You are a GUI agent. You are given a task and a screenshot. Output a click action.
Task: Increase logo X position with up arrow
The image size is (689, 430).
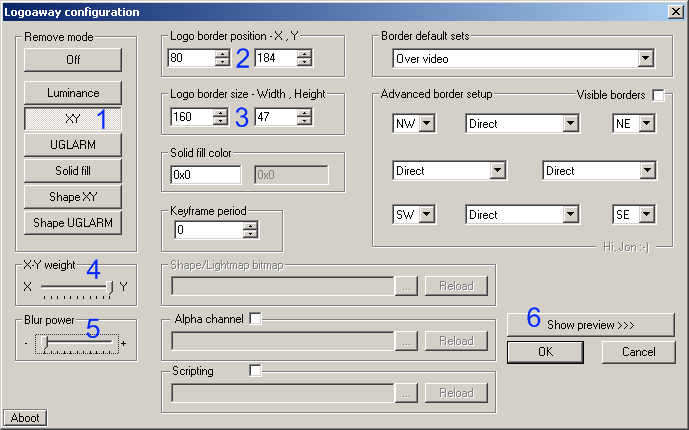[x=222, y=54]
